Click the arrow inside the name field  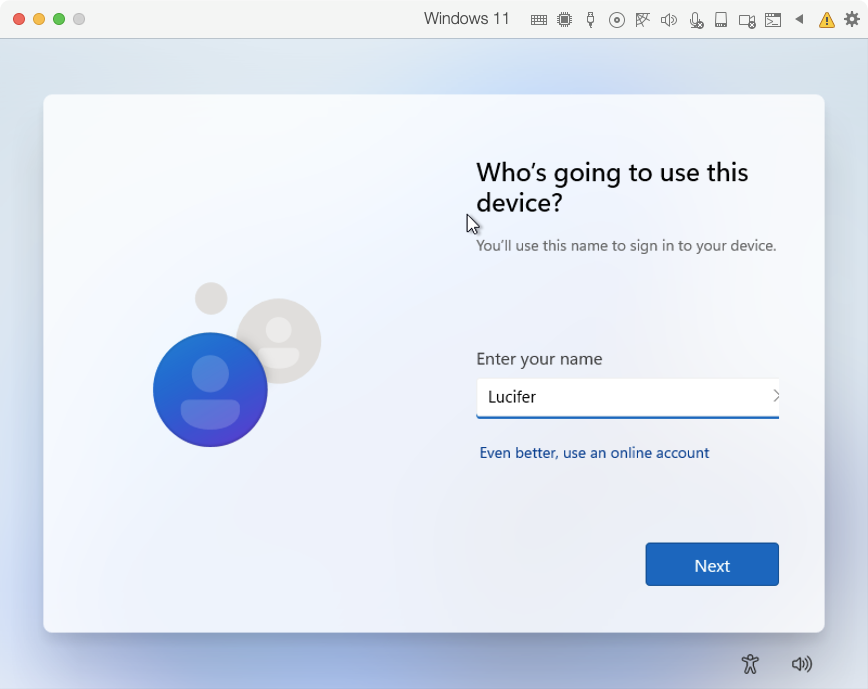click(776, 396)
